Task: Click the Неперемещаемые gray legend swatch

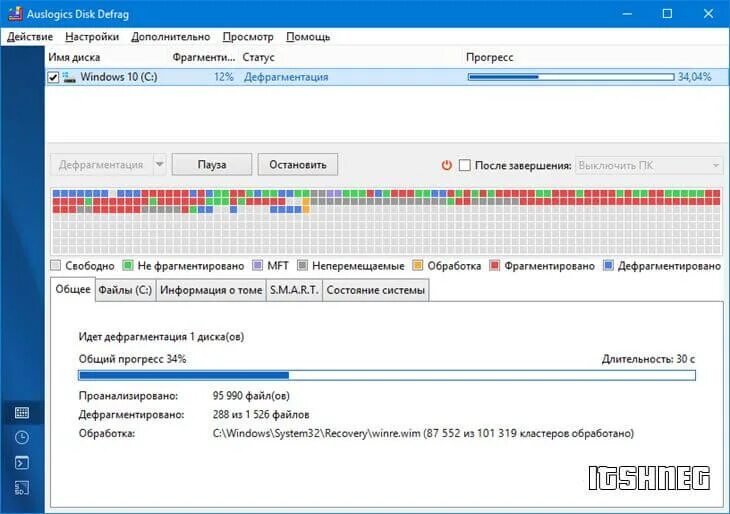Action: pyautogui.click(x=303, y=265)
